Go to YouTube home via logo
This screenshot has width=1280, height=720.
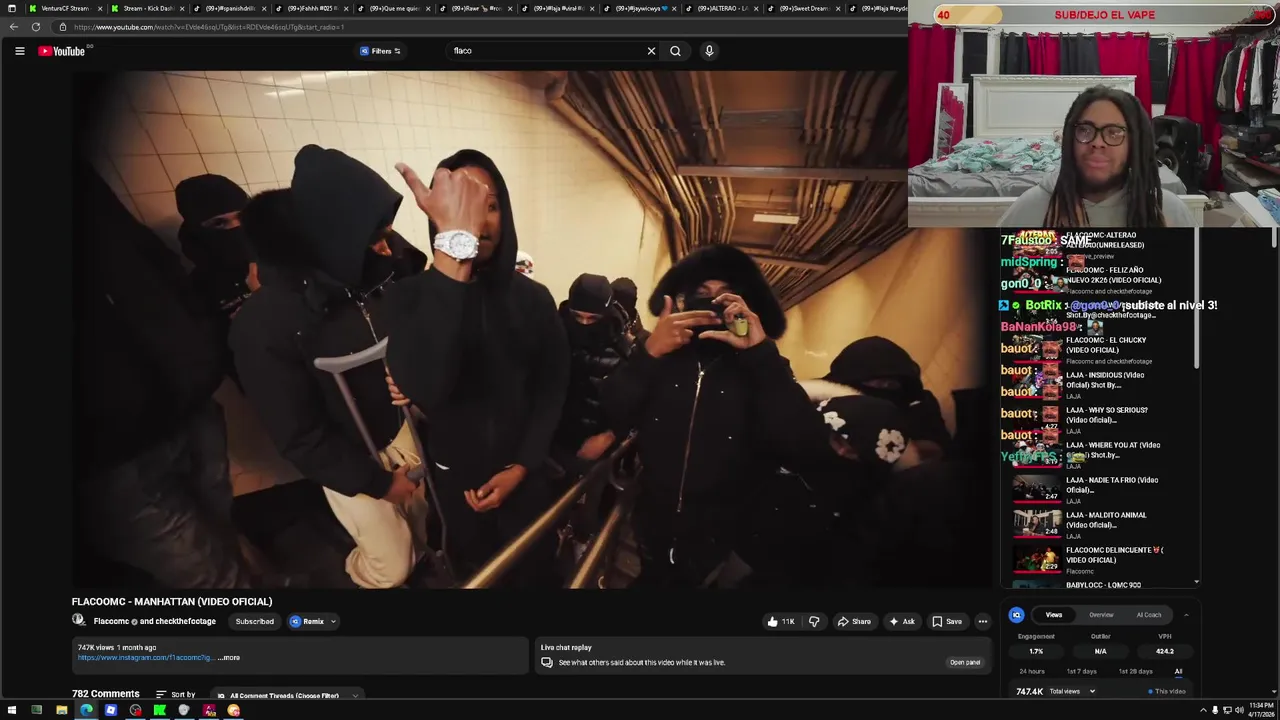pyautogui.click(x=62, y=51)
